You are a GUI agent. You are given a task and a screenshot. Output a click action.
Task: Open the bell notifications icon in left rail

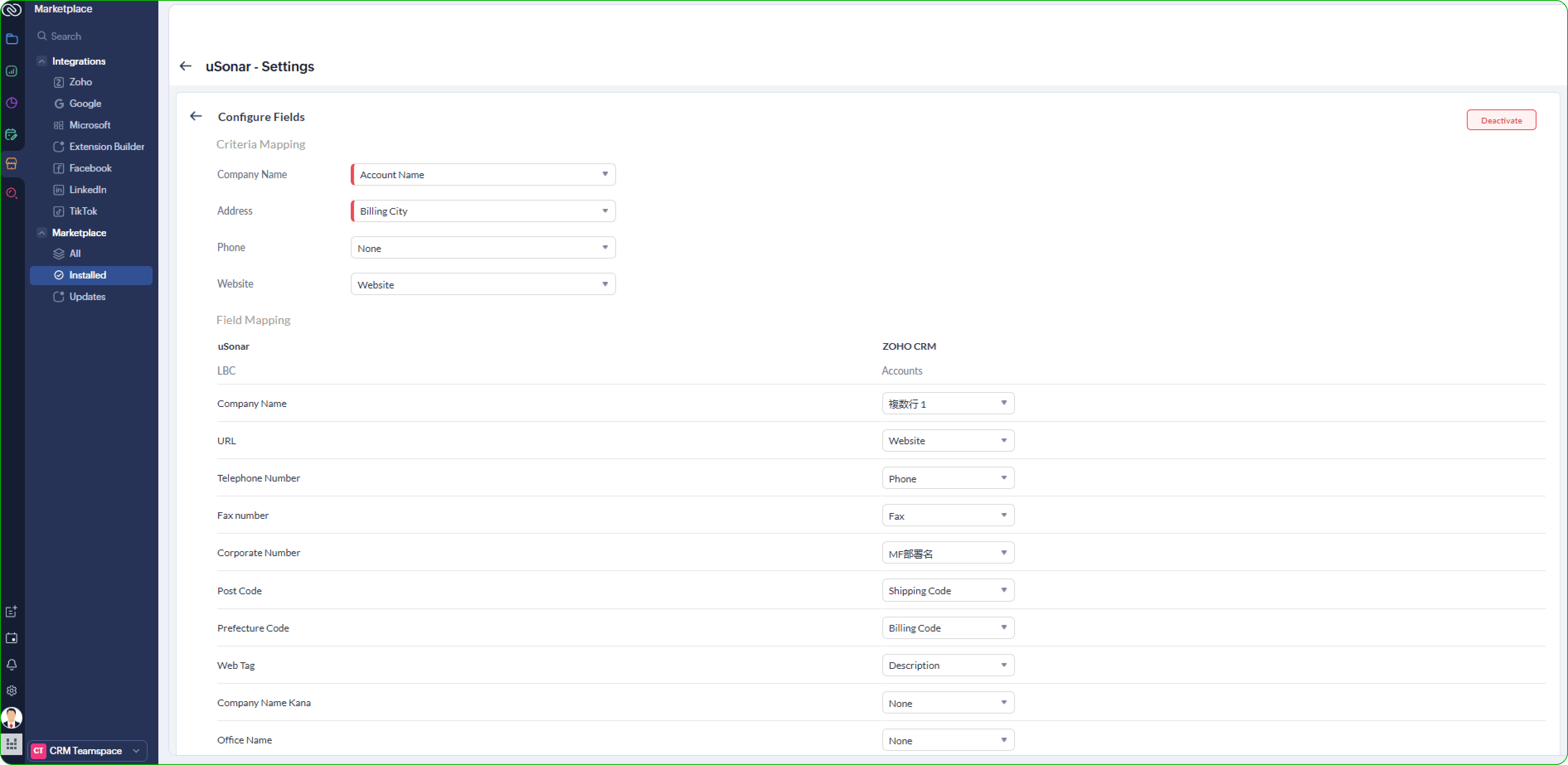pyautogui.click(x=12, y=664)
